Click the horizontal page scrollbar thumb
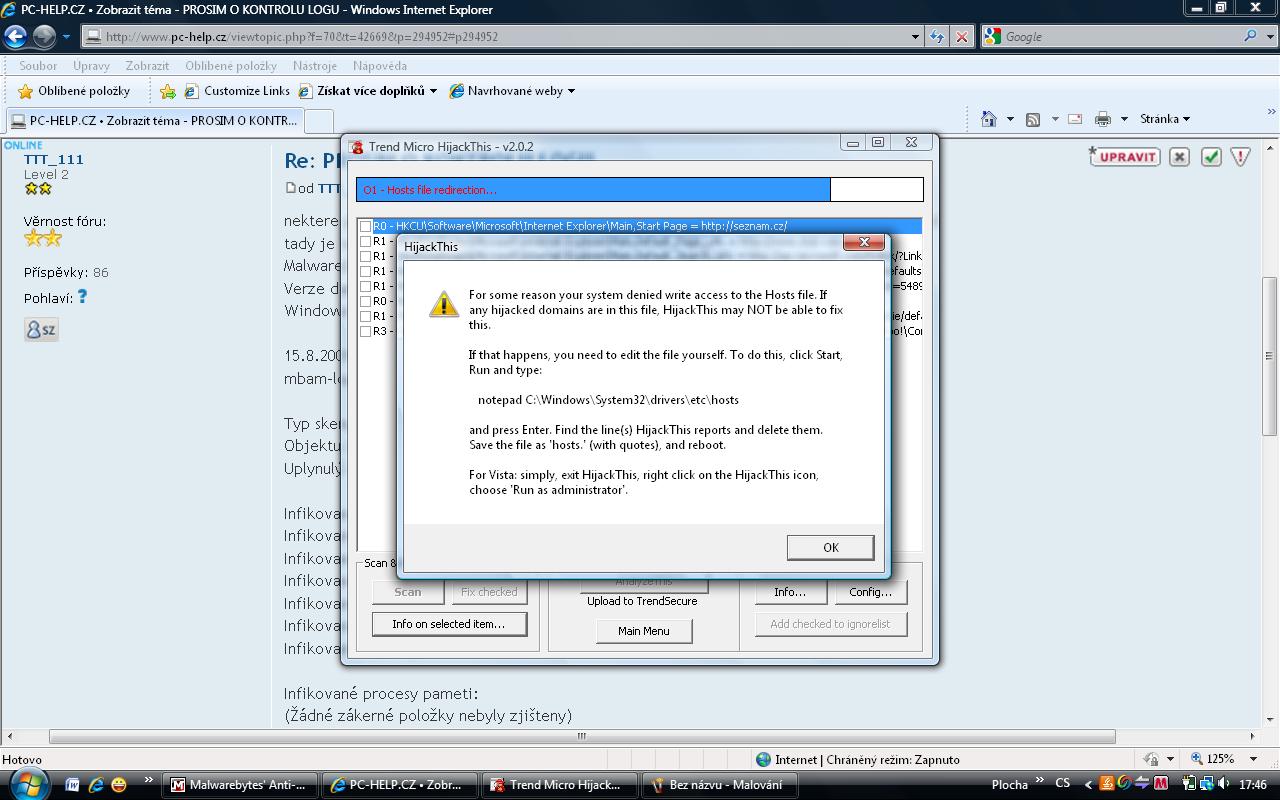The image size is (1280, 800). click(582, 737)
